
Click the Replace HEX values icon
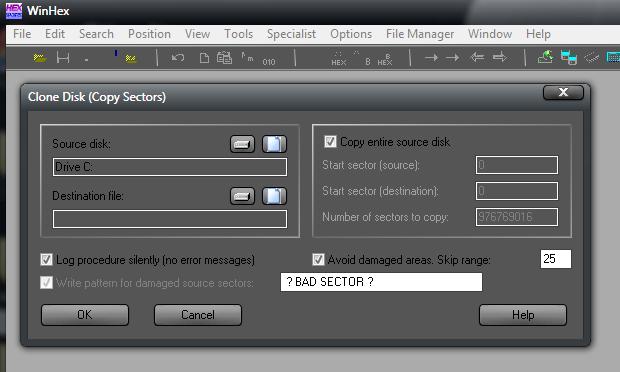pyautogui.click(x=385, y=59)
